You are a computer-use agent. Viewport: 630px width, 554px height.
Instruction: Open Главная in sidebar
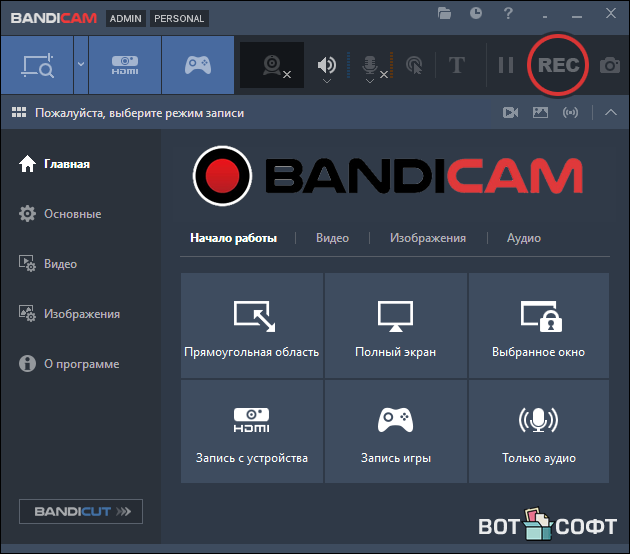point(55,164)
